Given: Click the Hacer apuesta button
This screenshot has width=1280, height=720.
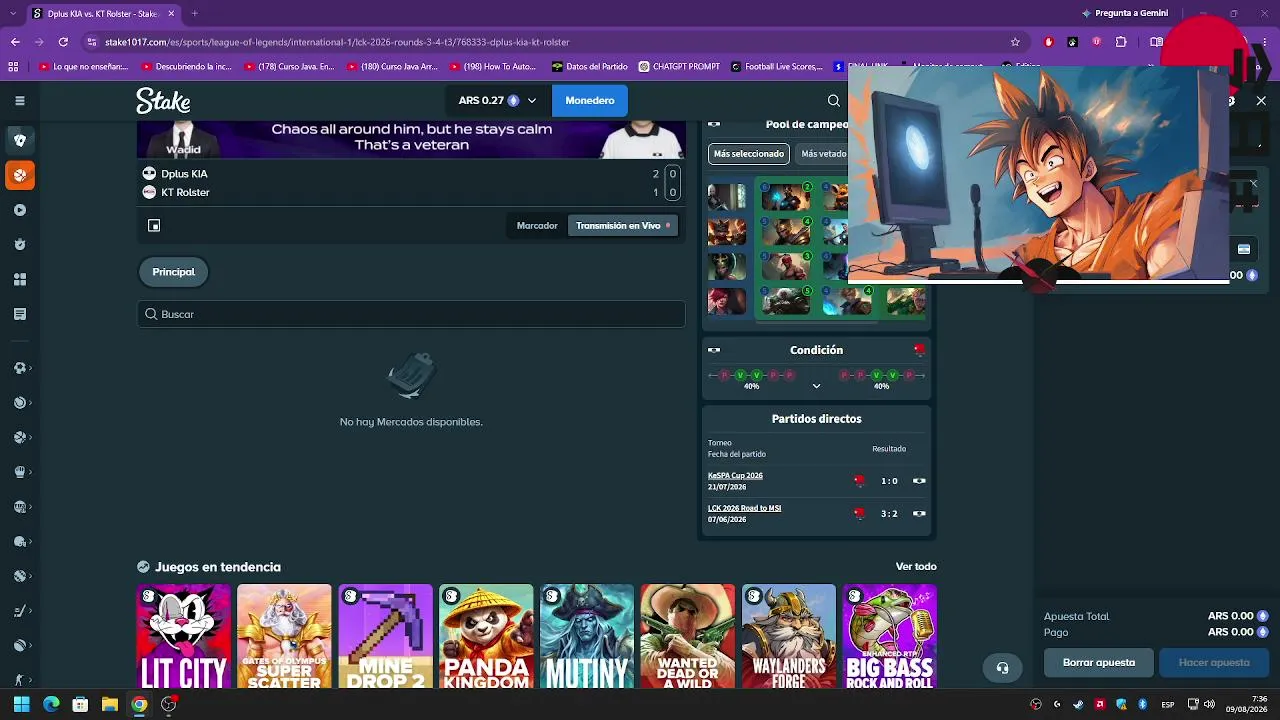Looking at the screenshot, I should click(x=1214, y=662).
